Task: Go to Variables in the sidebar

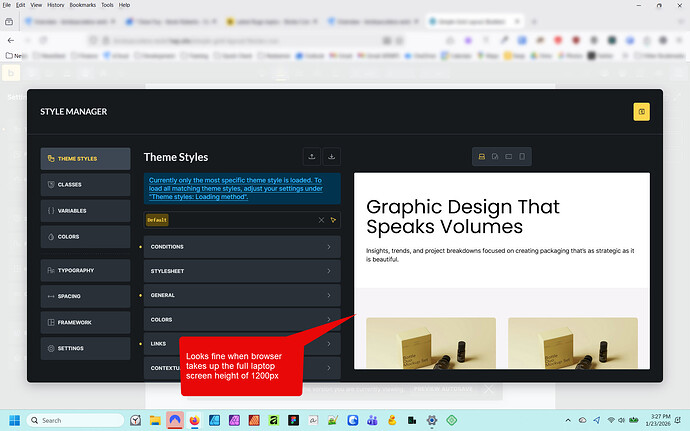Action: coord(86,211)
